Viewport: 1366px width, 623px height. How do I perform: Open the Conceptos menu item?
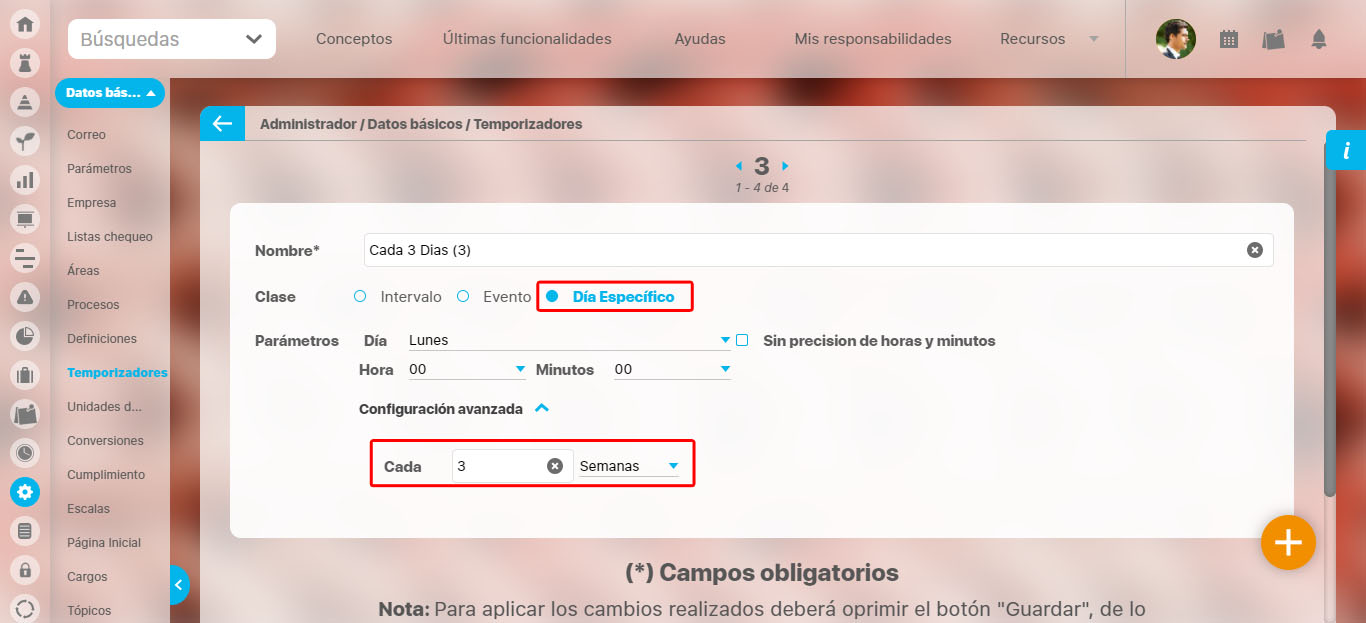(x=354, y=40)
